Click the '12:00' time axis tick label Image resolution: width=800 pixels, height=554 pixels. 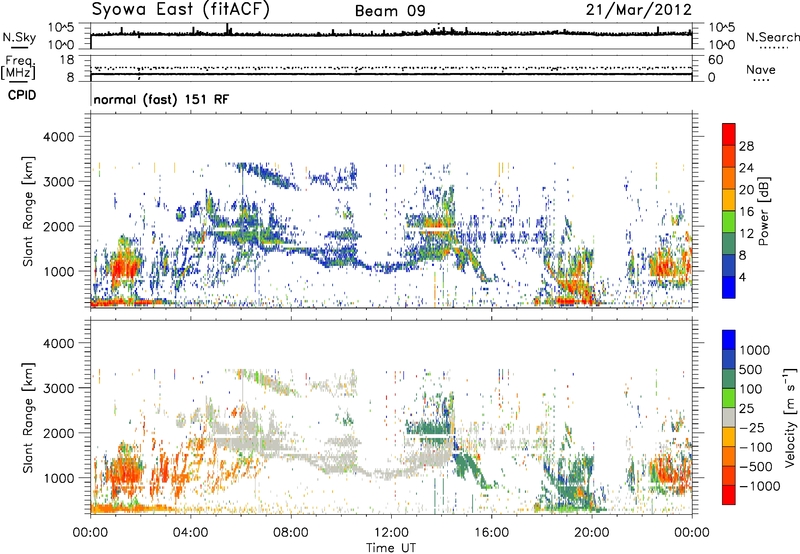pos(391,533)
